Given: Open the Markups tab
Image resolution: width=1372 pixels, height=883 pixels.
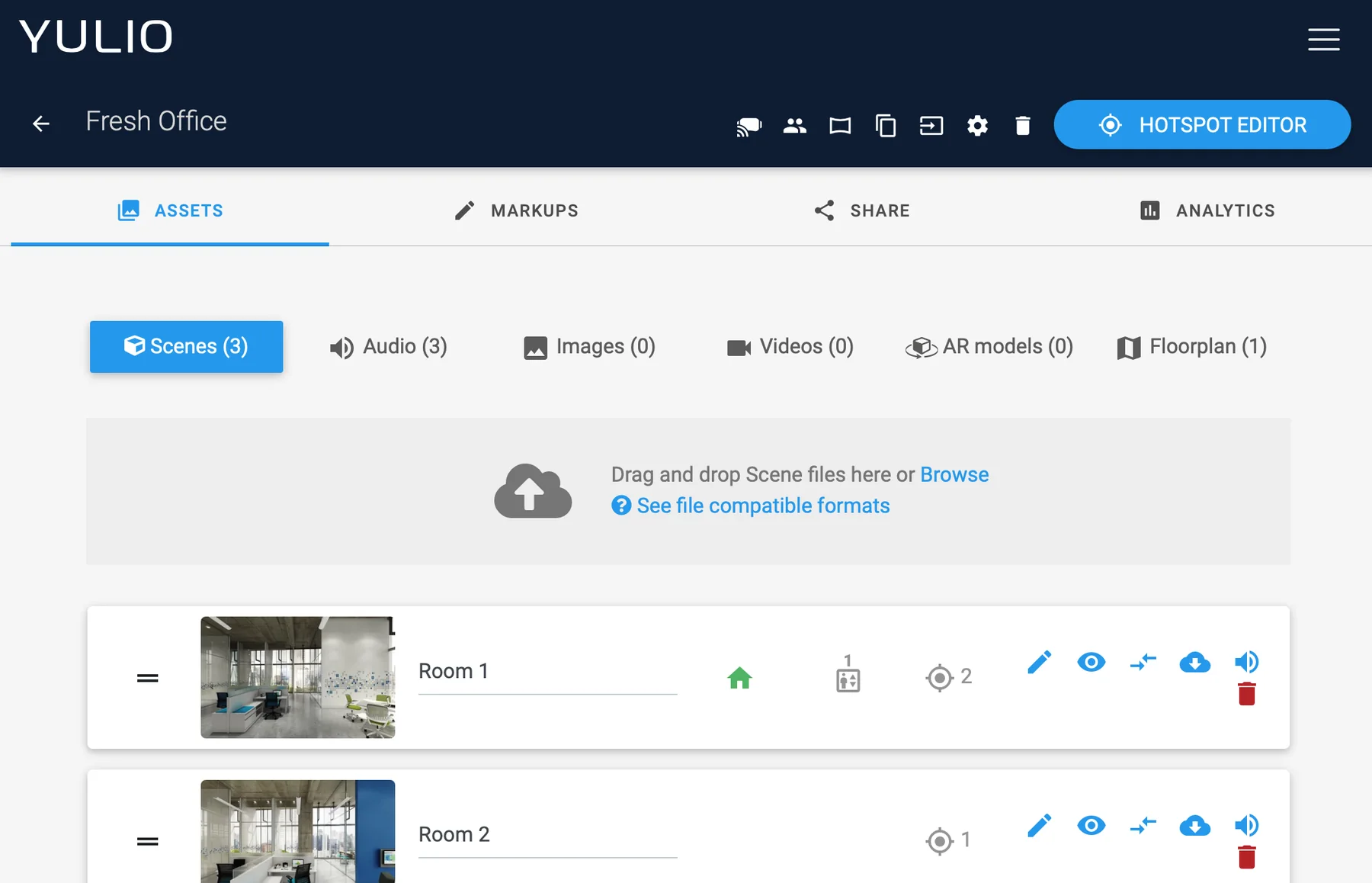Looking at the screenshot, I should (516, 210).
